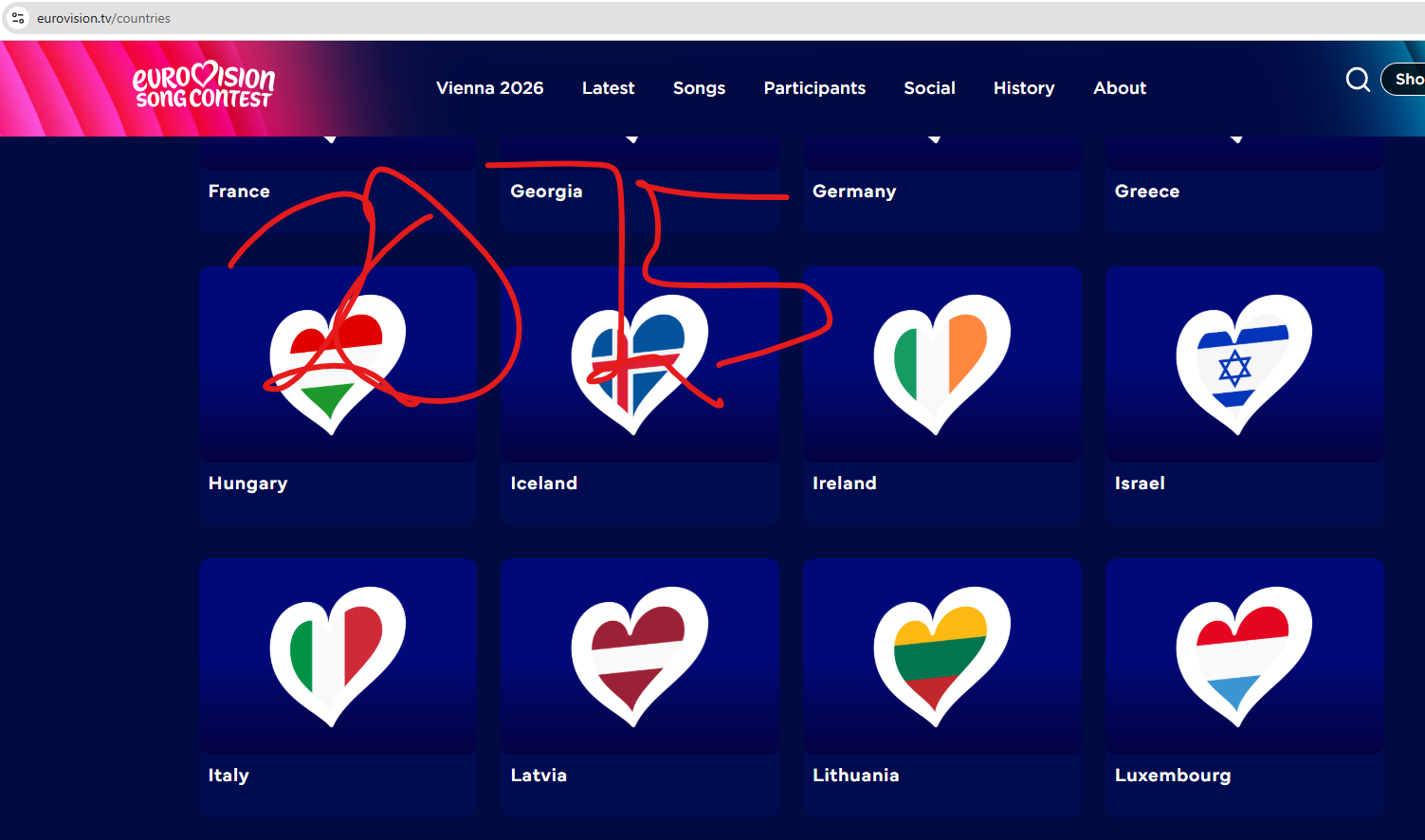Click the Israel heart flag icon
This screenshot has height=840, width=1425.
[1244, 365]
